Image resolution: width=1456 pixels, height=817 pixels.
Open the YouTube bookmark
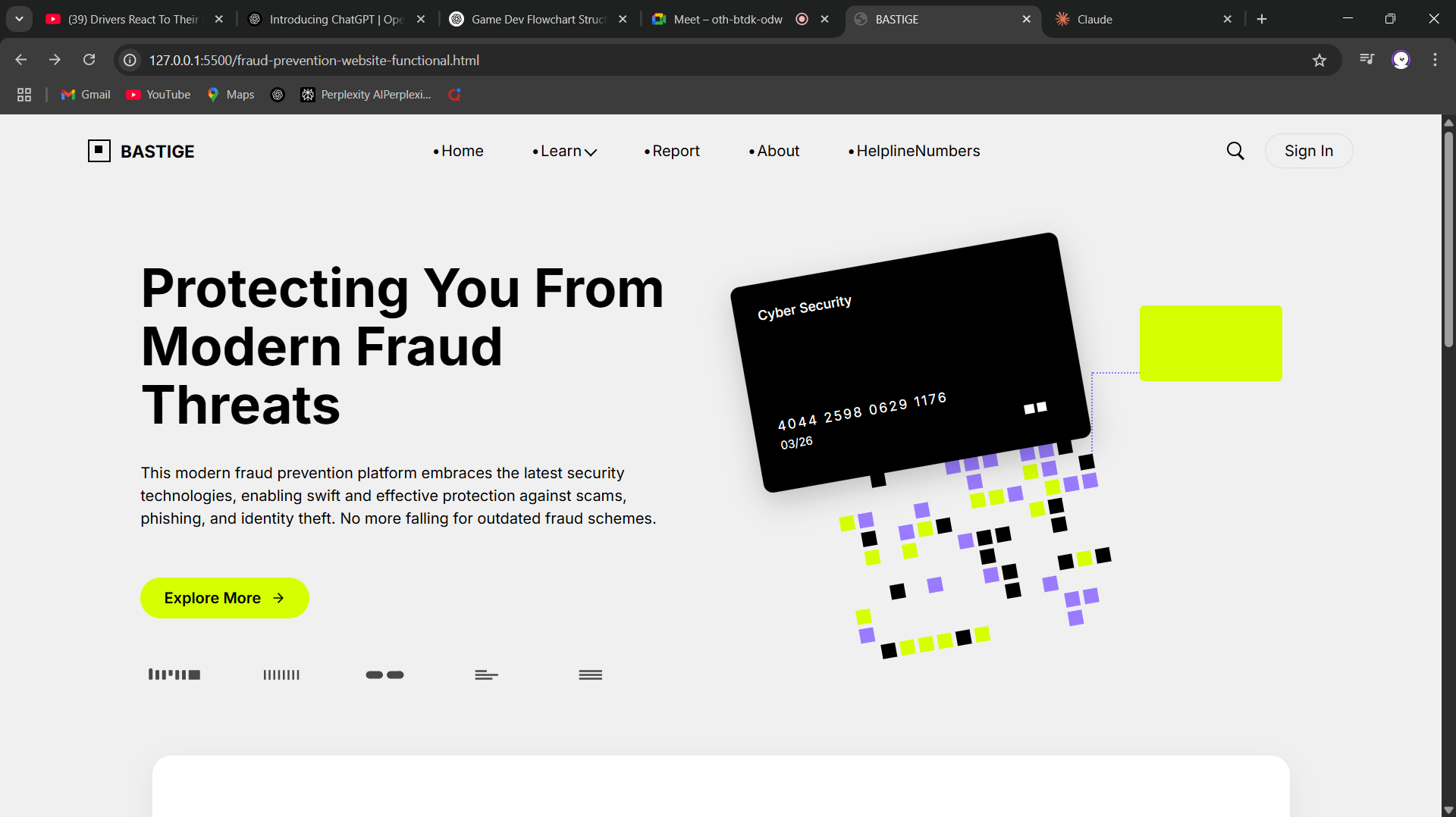[x=158, y=95]
